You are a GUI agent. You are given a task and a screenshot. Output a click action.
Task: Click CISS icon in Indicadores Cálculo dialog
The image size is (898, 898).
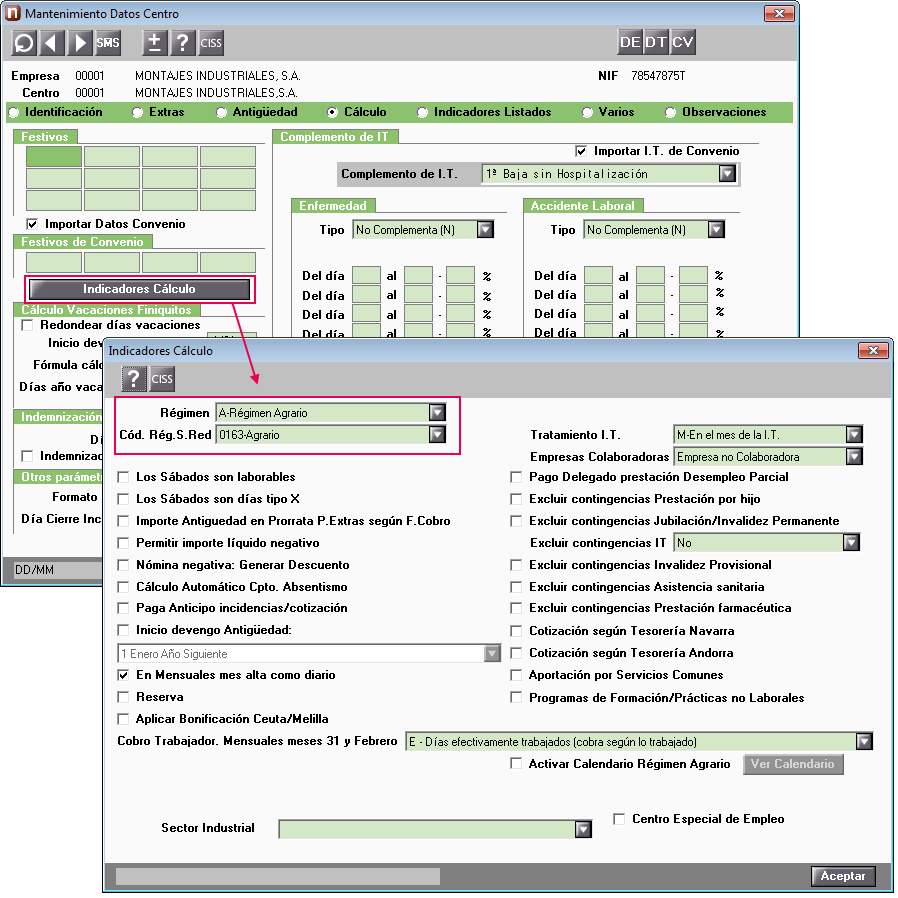[x=162, y=379]
